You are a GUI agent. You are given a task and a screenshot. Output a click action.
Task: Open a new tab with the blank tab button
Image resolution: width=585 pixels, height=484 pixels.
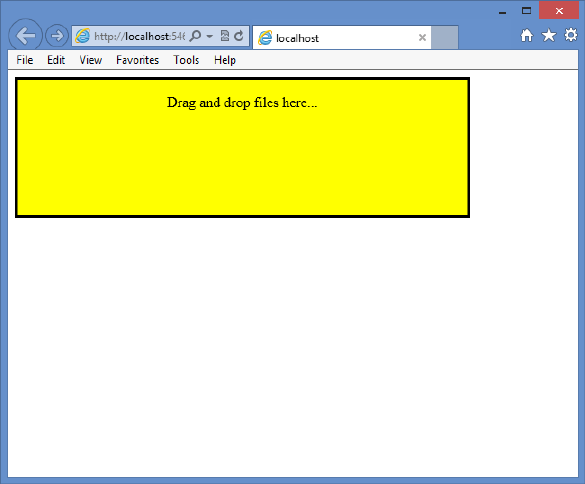pos(445,37)
